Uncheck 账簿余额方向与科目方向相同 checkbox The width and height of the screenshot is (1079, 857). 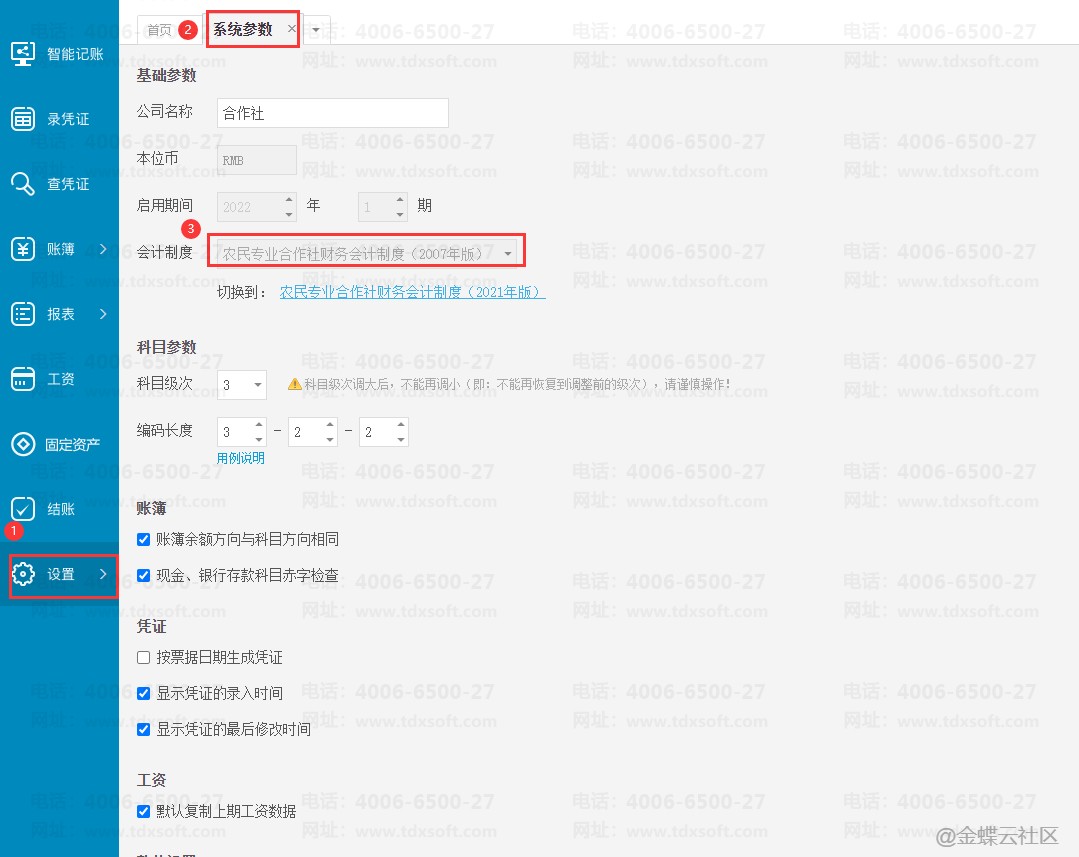pos(144,540)
